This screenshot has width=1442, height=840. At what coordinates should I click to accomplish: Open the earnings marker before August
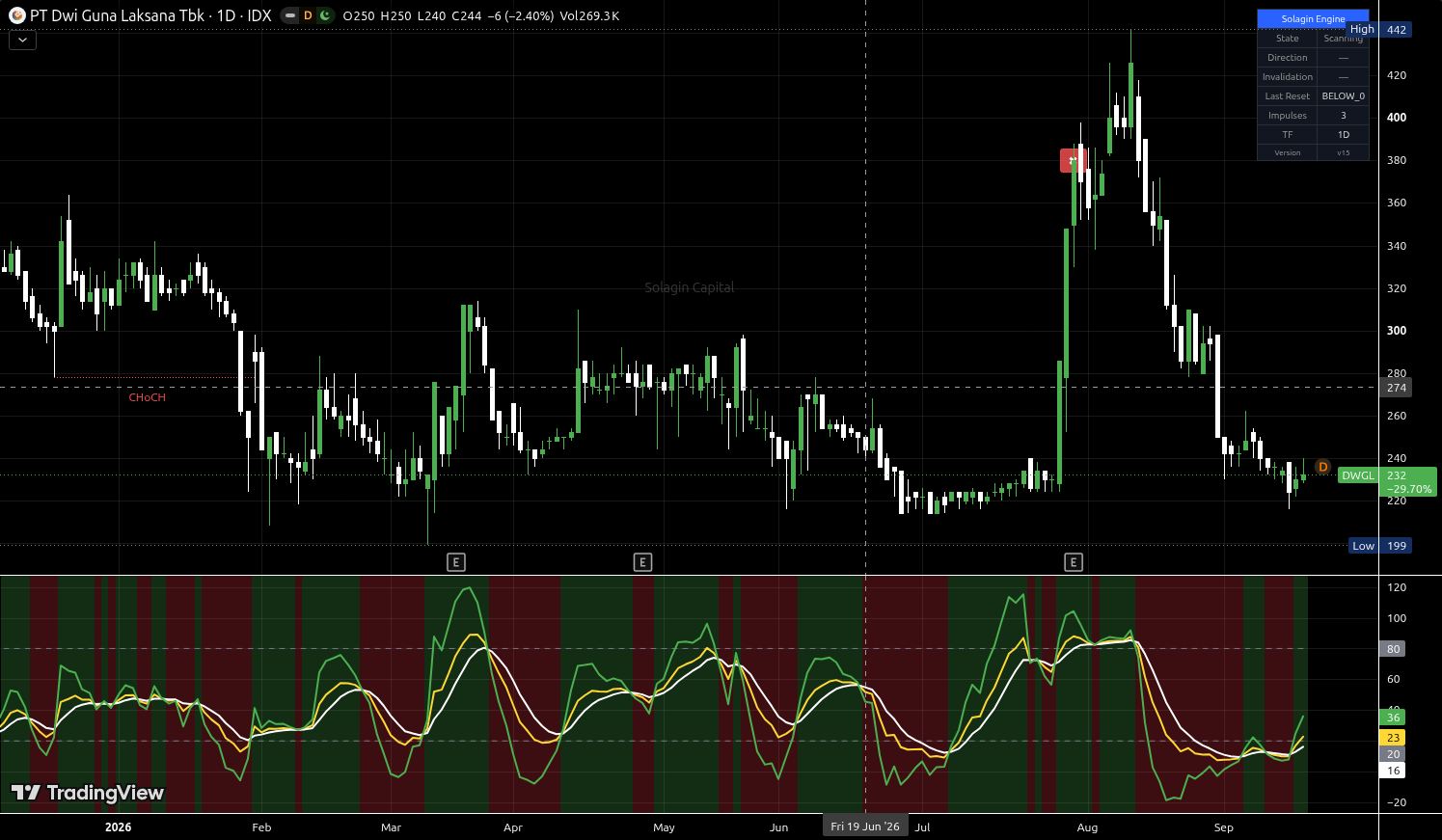coord(1074,562)
